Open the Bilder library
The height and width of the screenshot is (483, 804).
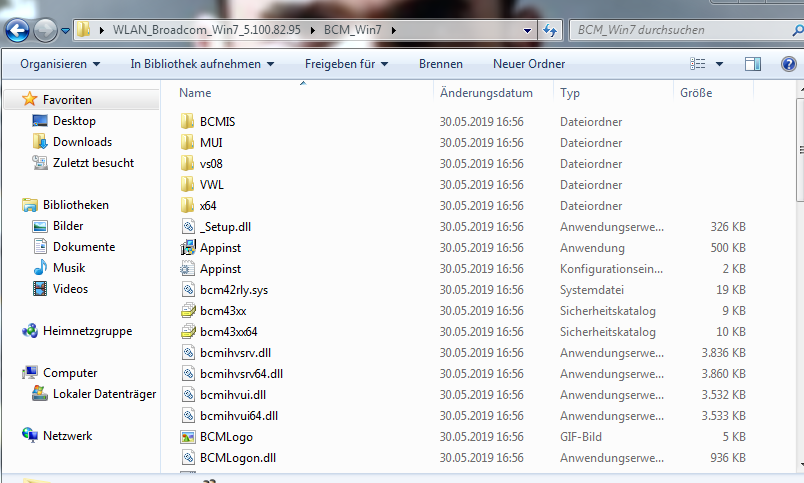point(68,226)
